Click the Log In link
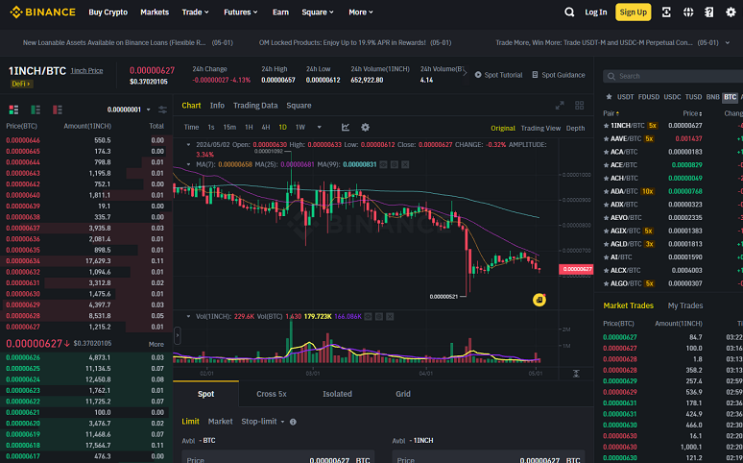This screenshot has height=463, width=743. [596, 12]
